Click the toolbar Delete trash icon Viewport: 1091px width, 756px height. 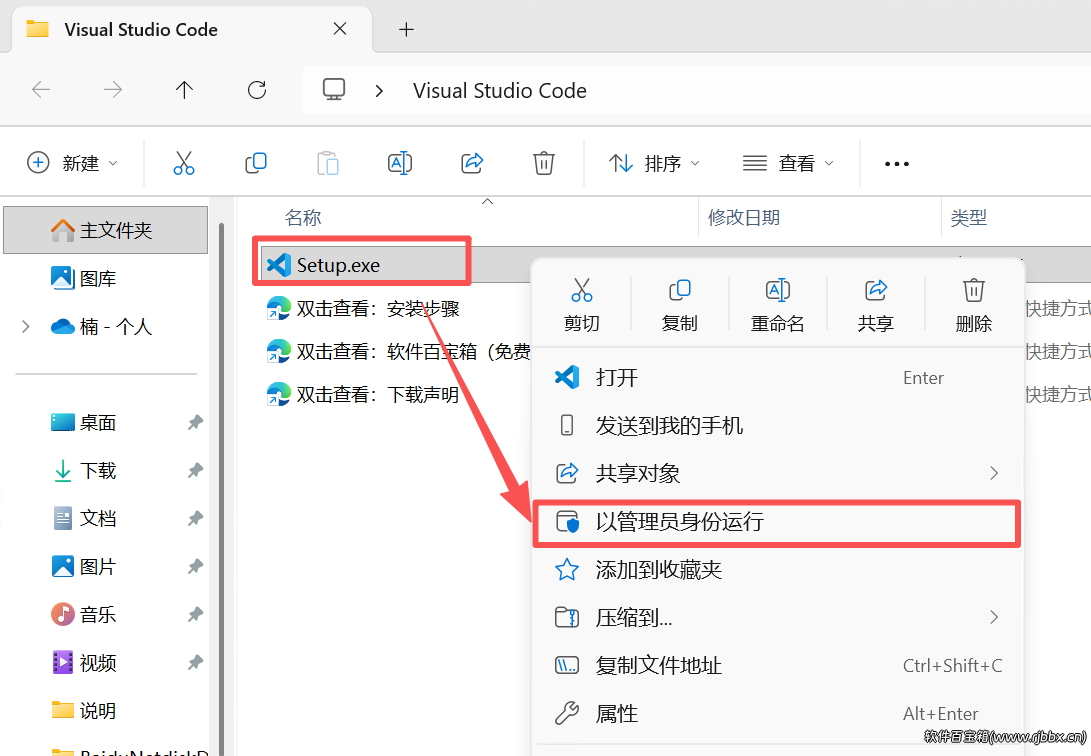544,163
